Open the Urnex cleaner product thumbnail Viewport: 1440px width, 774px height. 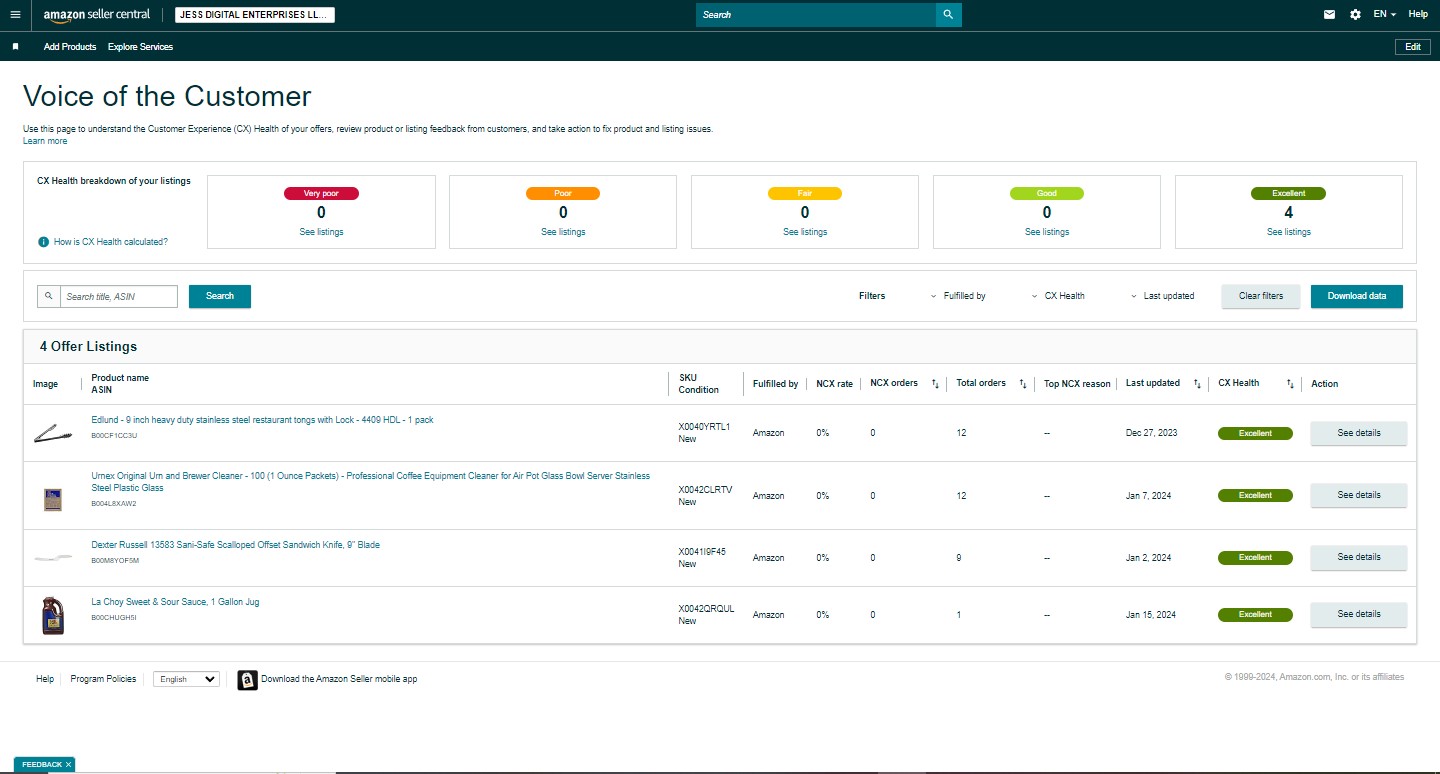pos(53,499)
